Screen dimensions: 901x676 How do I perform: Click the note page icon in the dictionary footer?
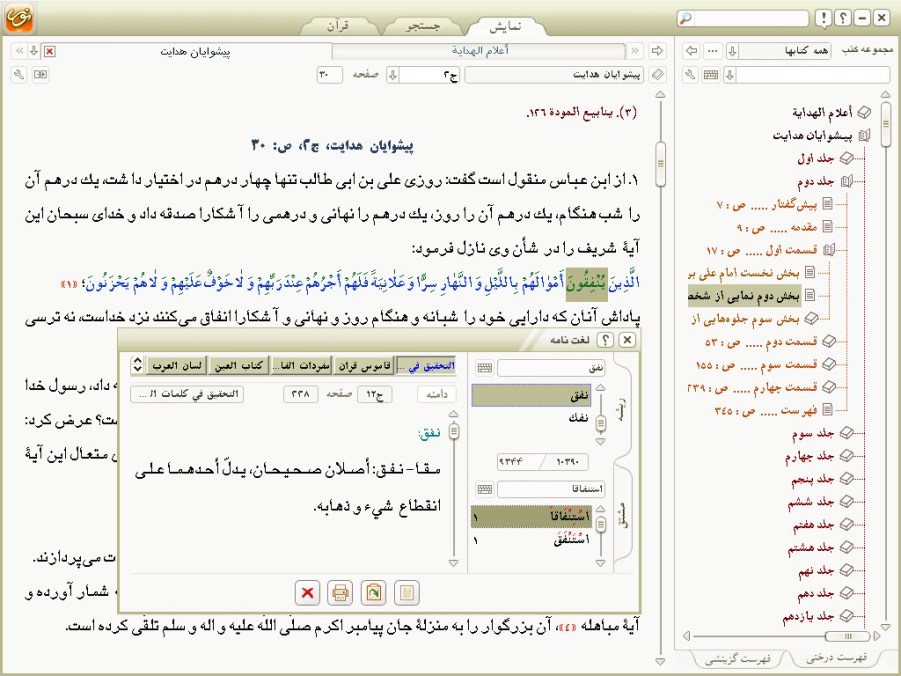tap(407, 593)
